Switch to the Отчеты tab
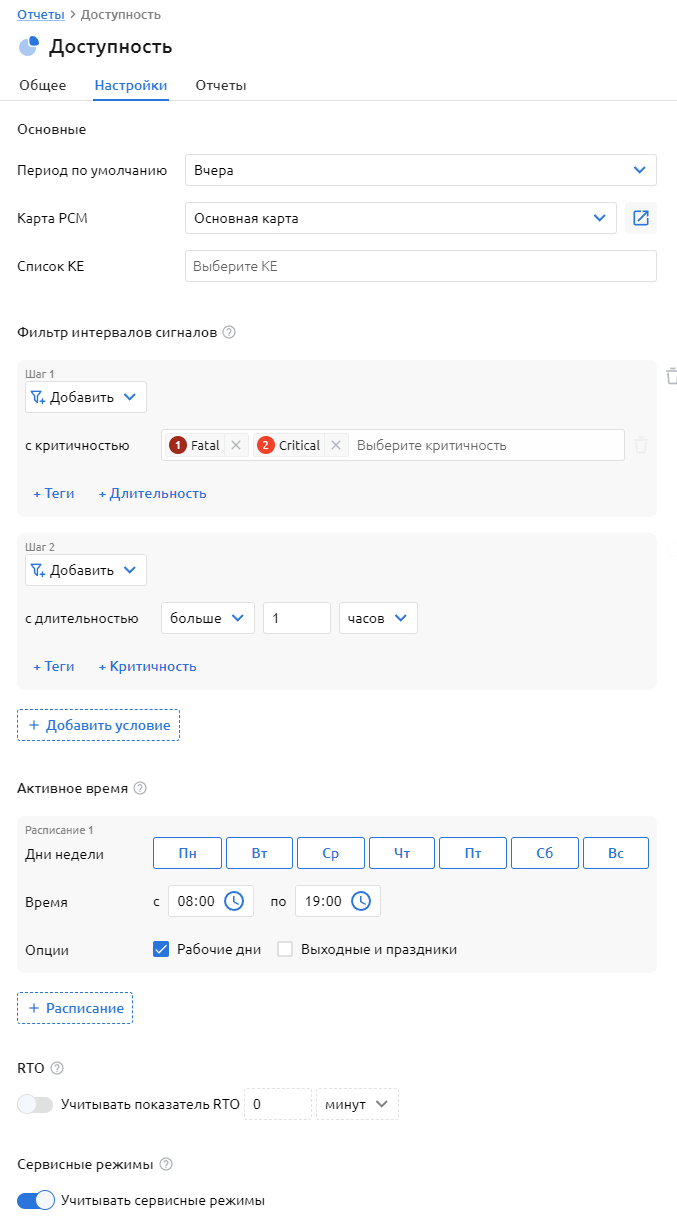 point(221,85)
